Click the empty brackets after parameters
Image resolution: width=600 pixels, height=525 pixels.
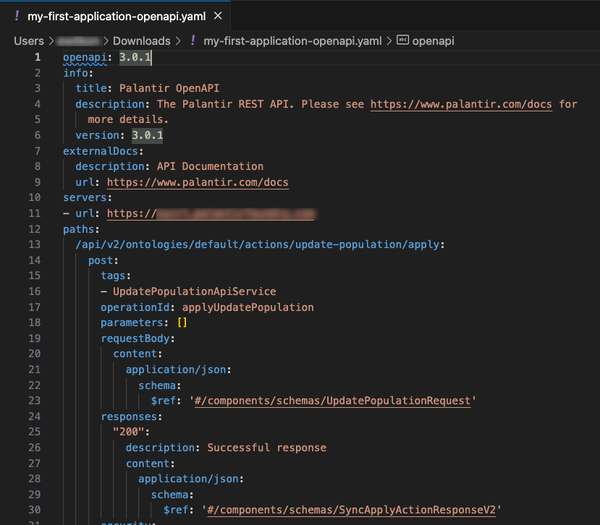tap(182, 323)
